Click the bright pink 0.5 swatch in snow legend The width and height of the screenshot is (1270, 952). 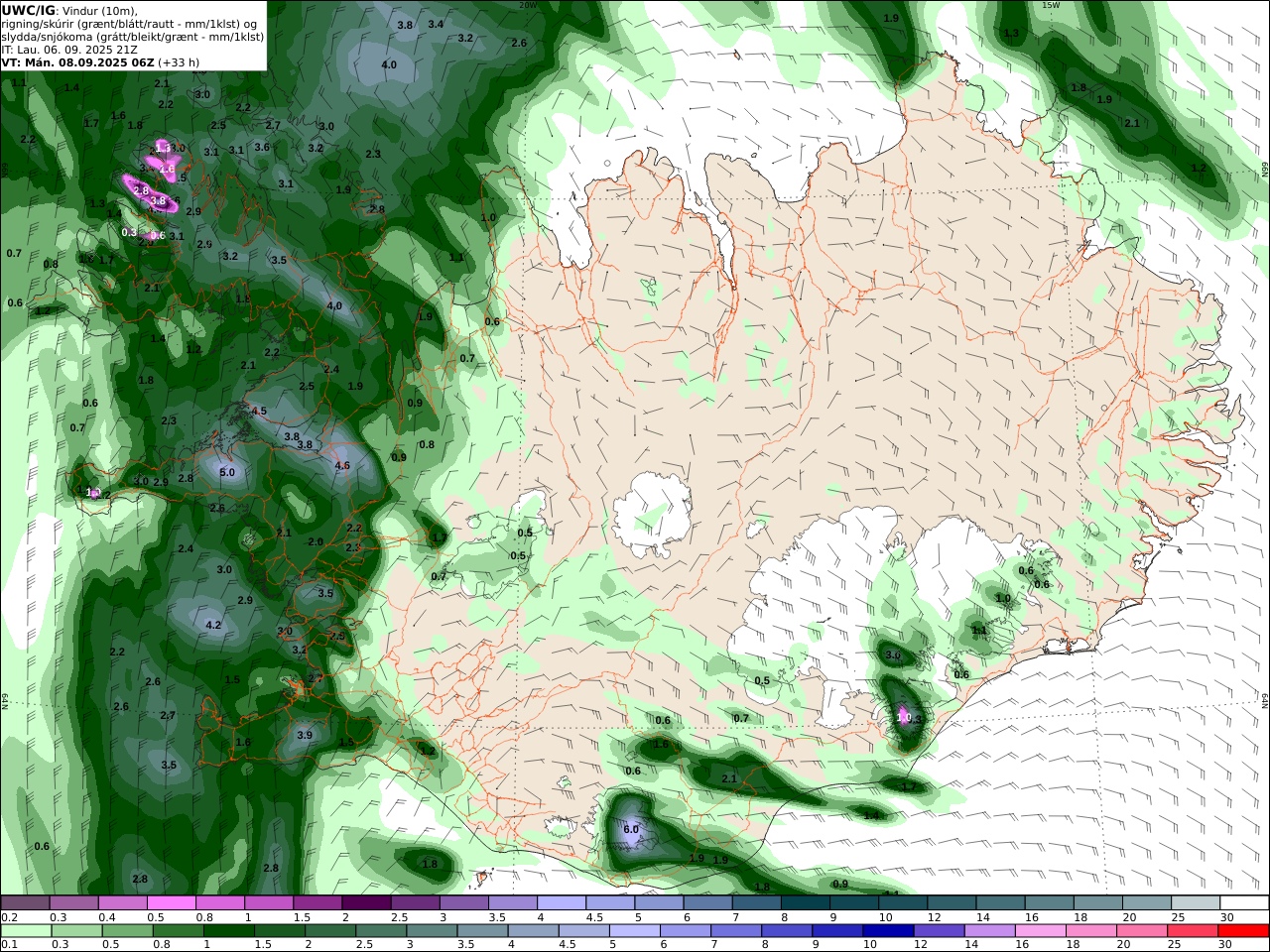point(171,903)
